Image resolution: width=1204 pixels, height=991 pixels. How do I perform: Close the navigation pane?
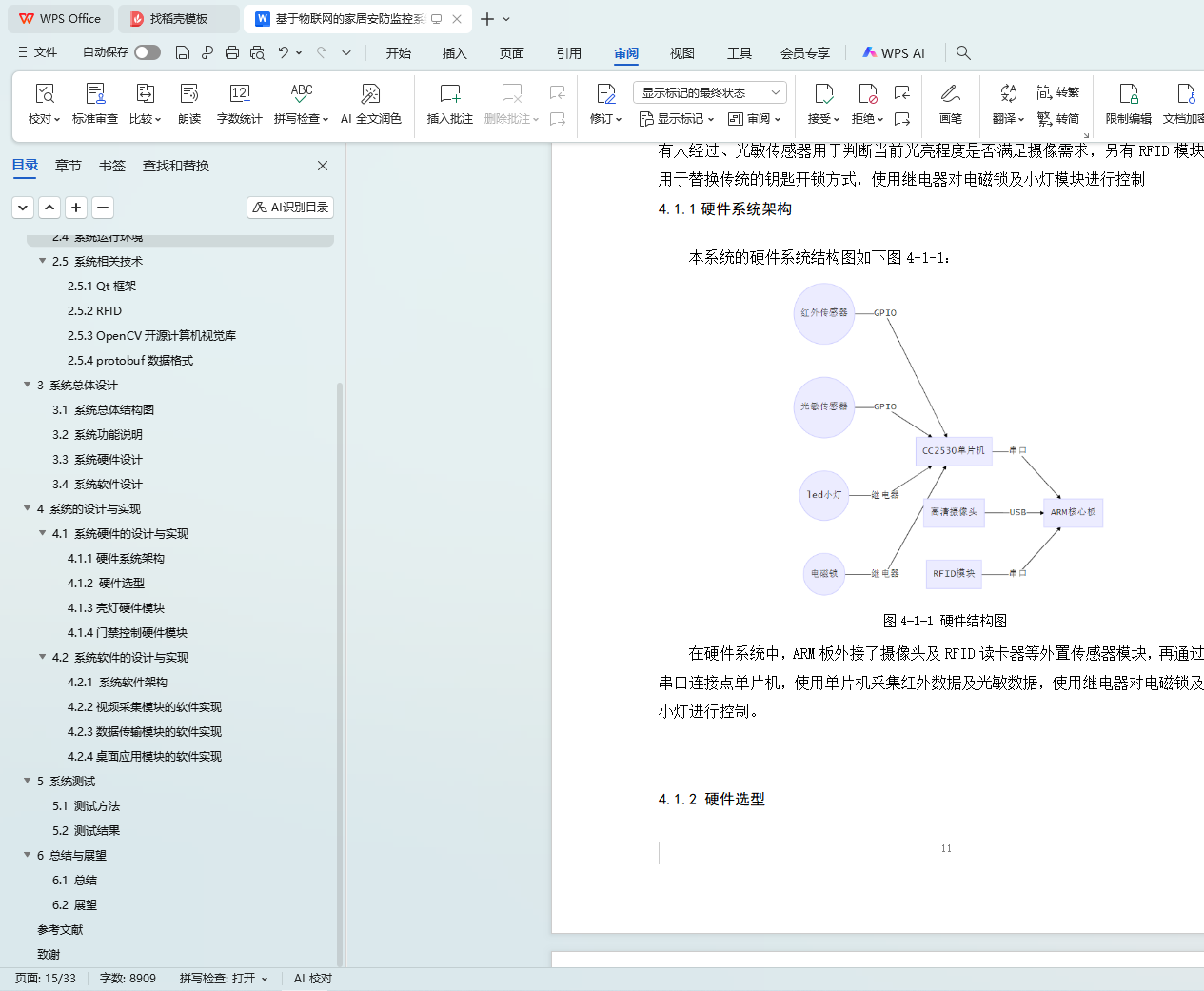pyautogui.click(x=323, y=166)
